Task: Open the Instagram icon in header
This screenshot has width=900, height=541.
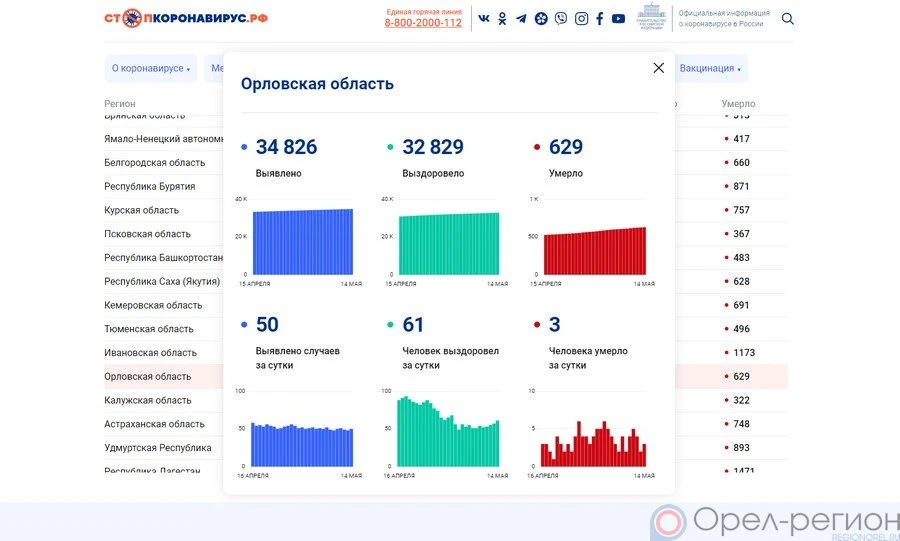Action: (581, 19)
